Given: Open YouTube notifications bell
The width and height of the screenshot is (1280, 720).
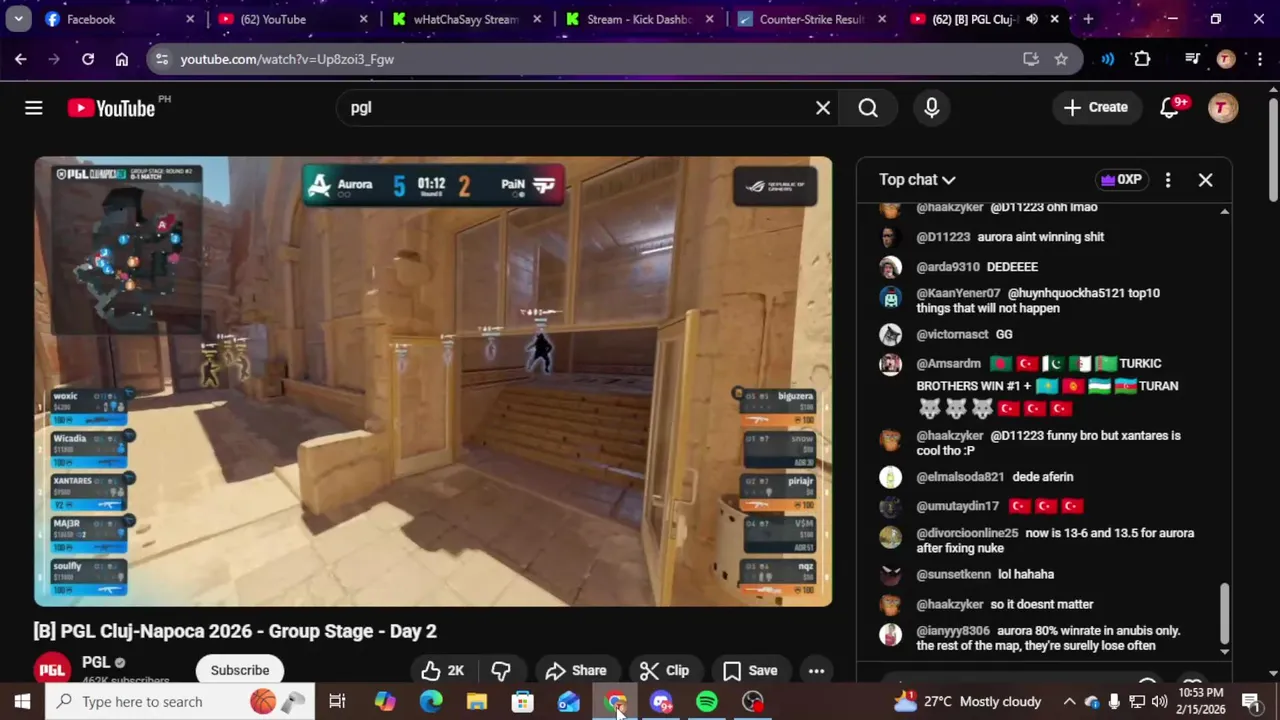Looking at the screenshot, I should 1169,108.
